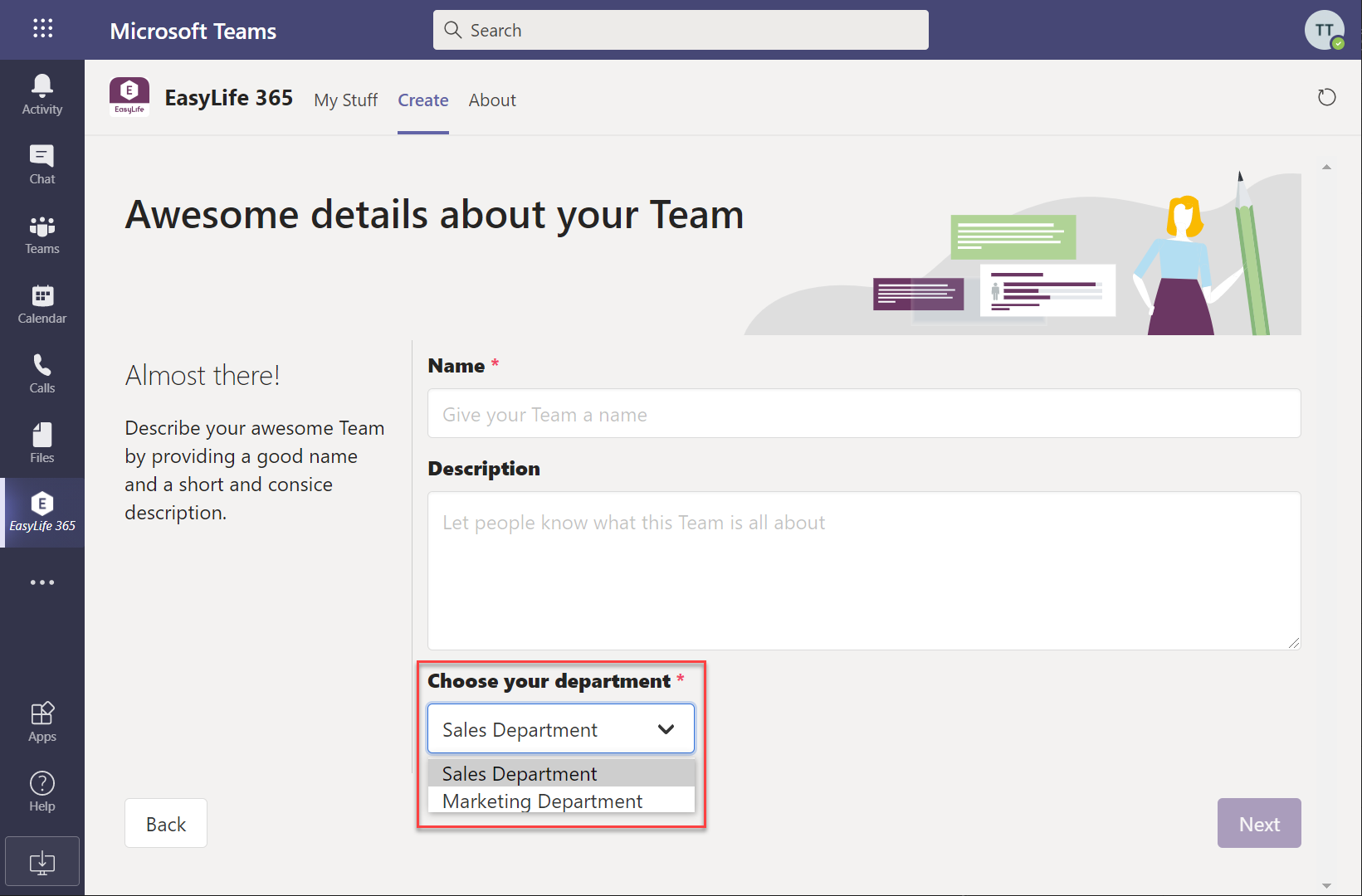Select Marketing Department option
The image size is (1362, 896).
(x=542, y=801)
